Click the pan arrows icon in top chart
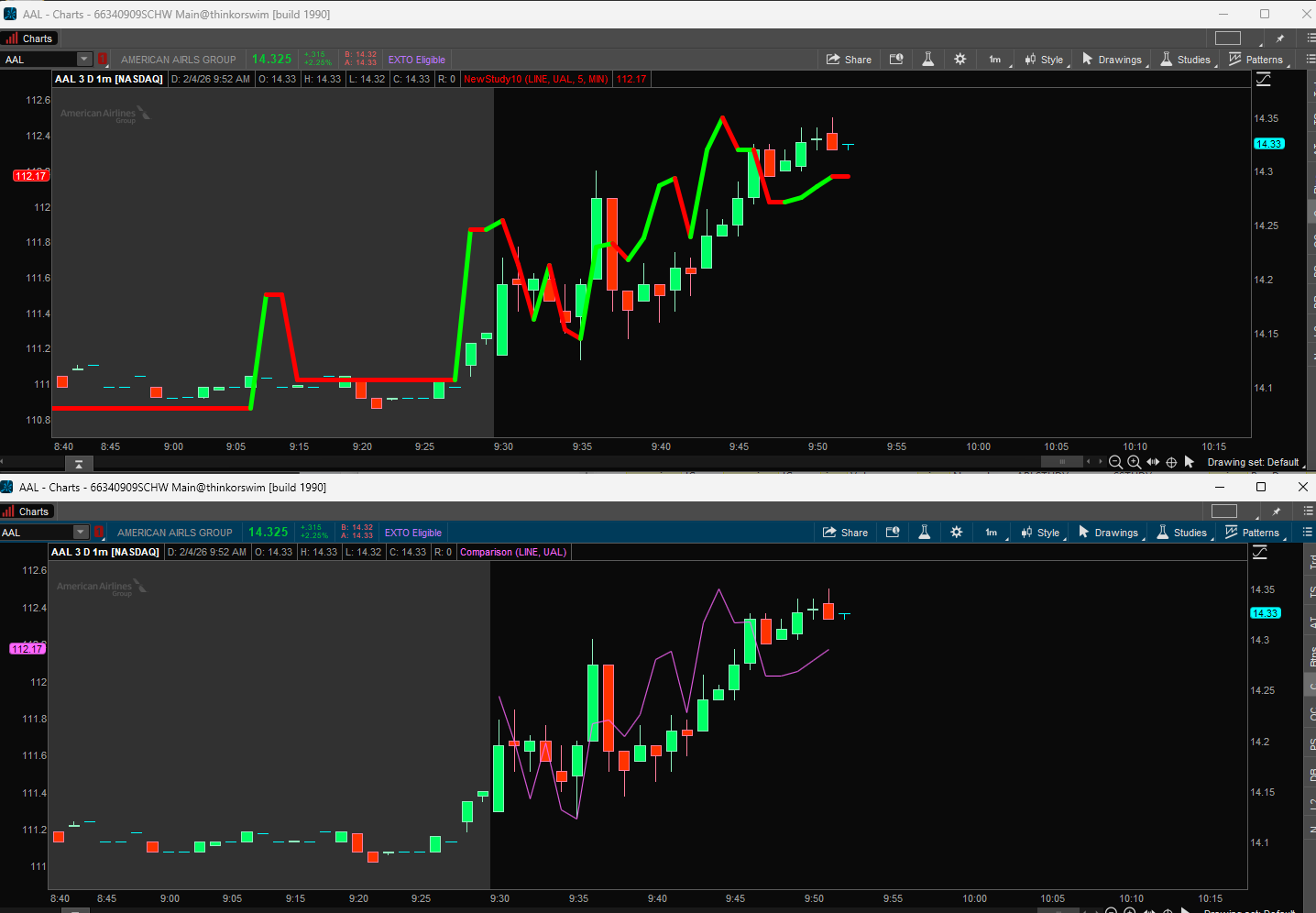The image size is (1316, 913). point(1153,462)
